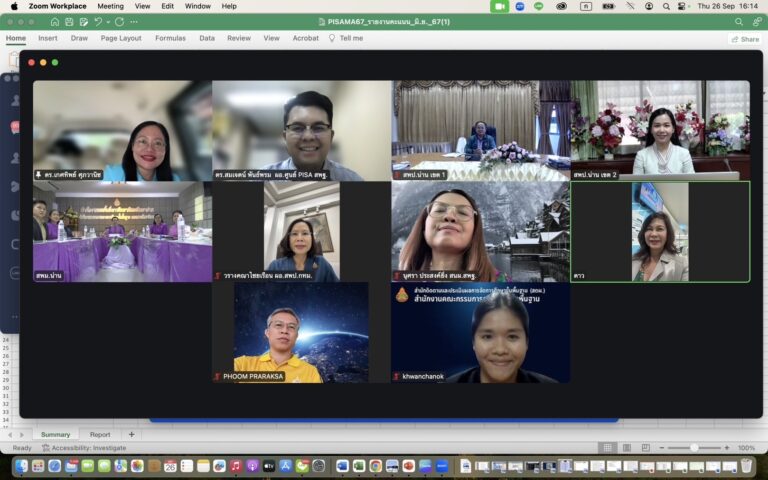768x480 pixels.
Task: Open Google Chrome from the dock
Action: (x=376, y=466)
